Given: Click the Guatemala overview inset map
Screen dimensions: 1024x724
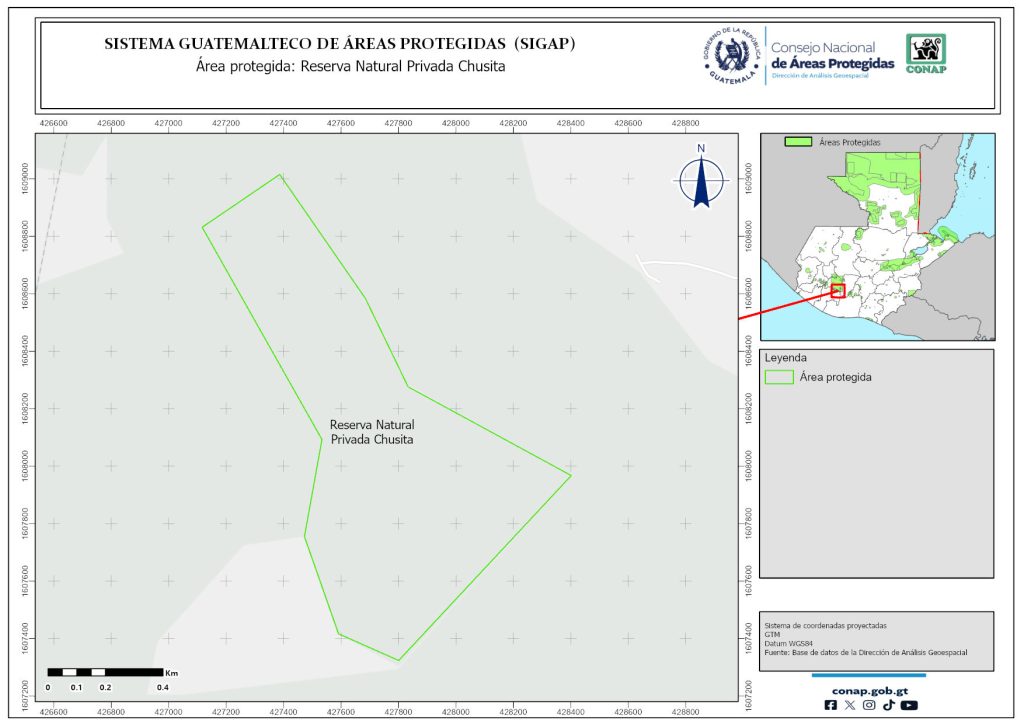Looking at the screenshot, I should coord(877,237).
